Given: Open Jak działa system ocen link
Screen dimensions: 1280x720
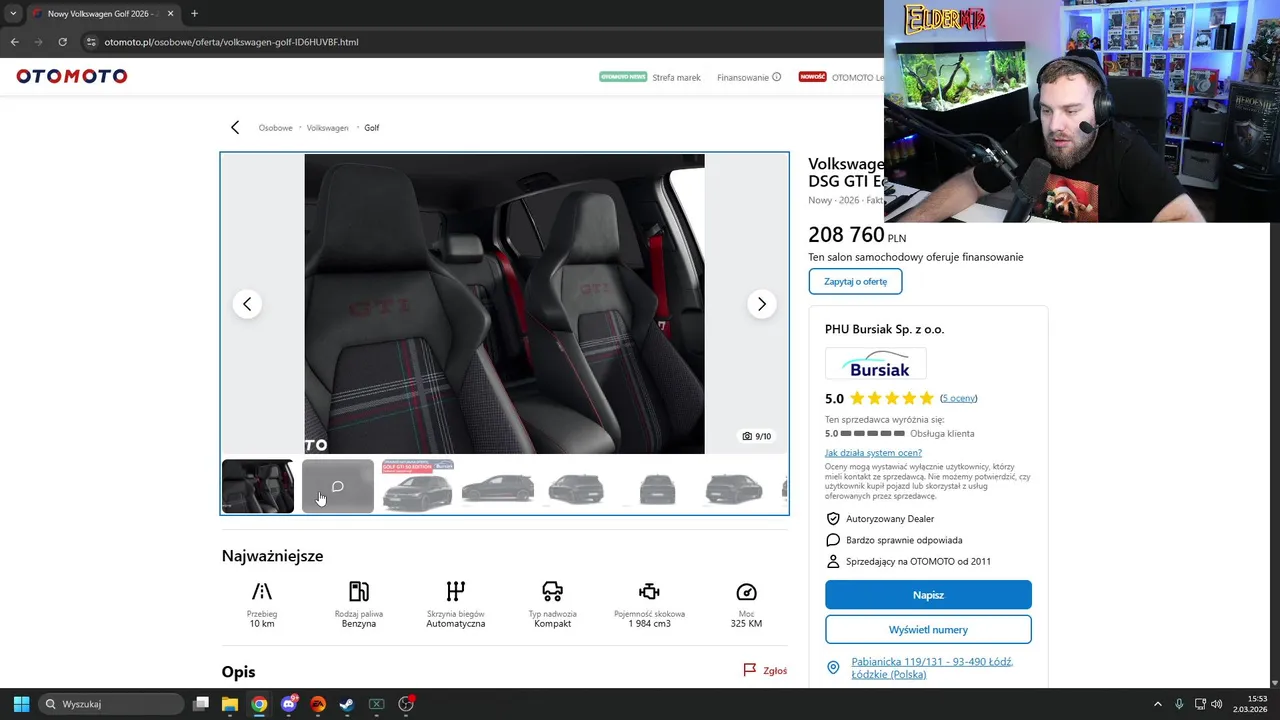Looking at the screenshot, I should click(x=873, y=453).
